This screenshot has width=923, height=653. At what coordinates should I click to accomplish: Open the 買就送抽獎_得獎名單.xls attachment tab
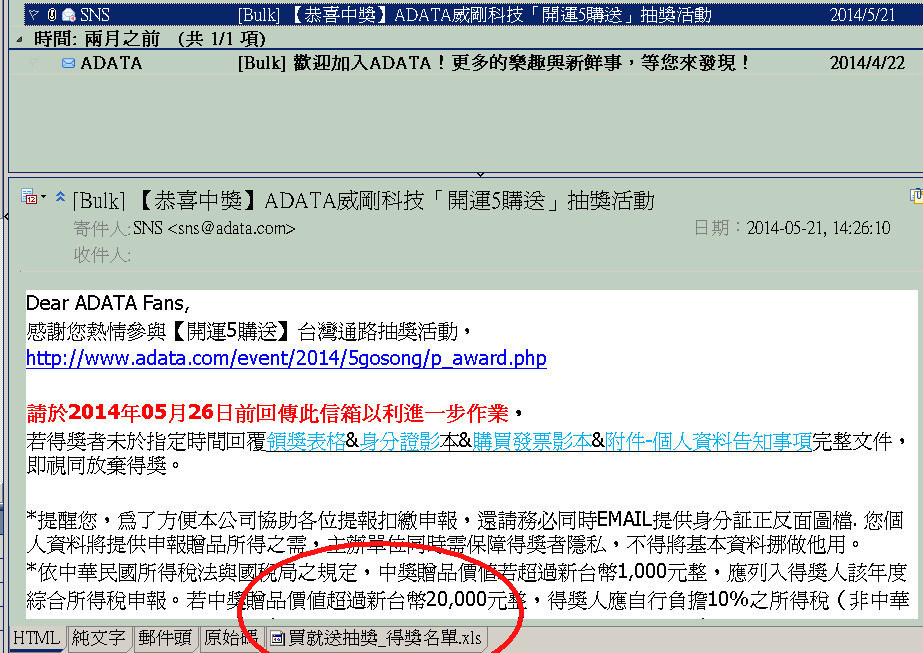pyautogui.click(x=377, y=638)
